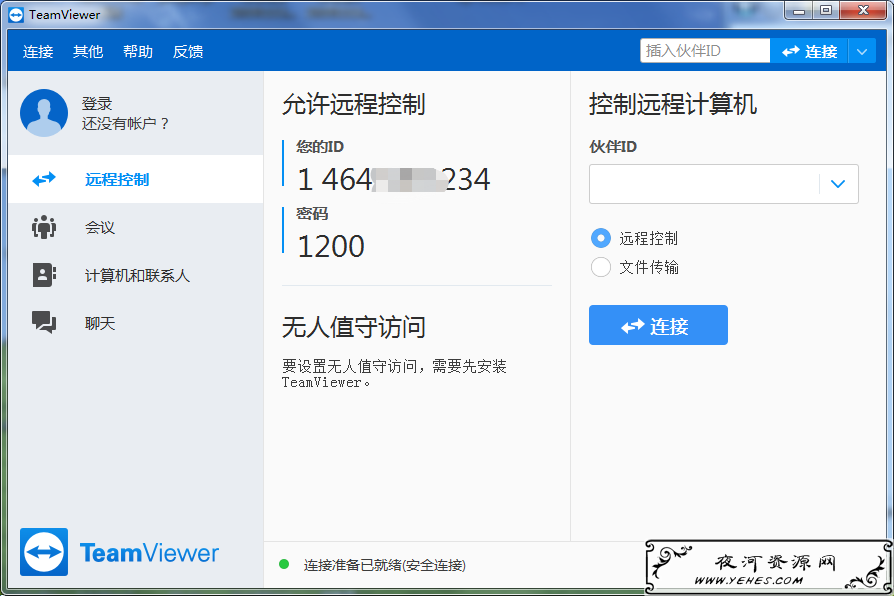Click the TeamViewer logo at sidebar bottom

click(120, 552)
